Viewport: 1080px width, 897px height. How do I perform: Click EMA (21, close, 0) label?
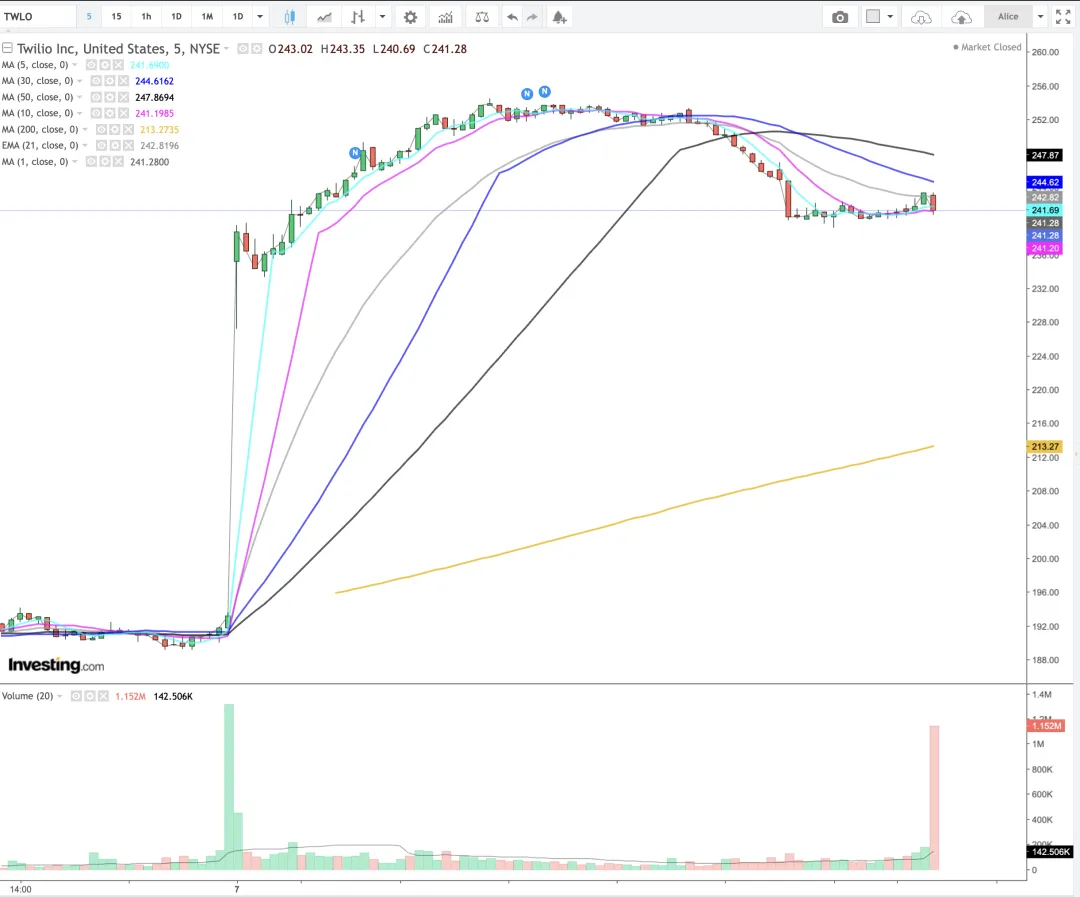pos(40,145)
